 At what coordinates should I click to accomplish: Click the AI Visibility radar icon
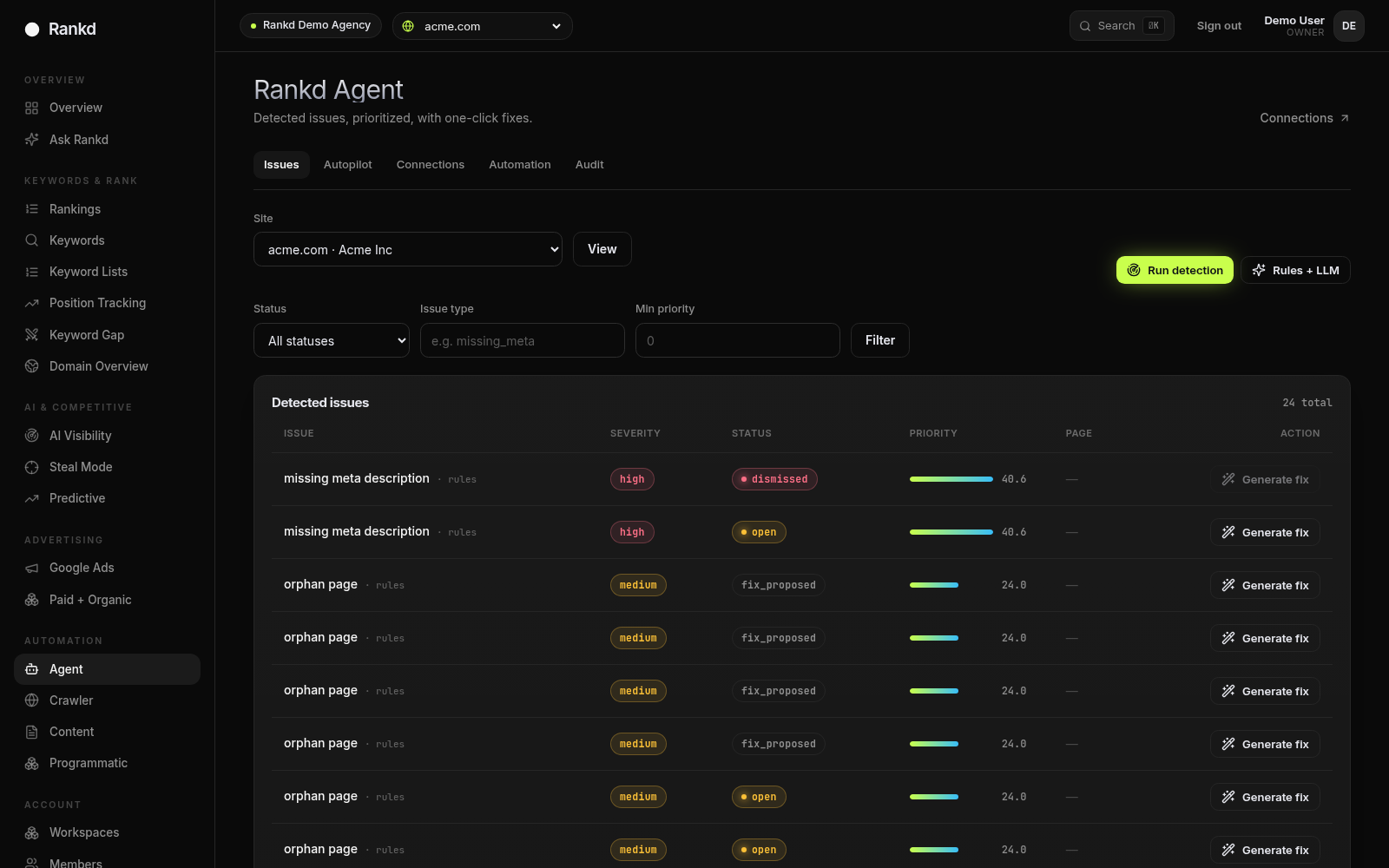point(32,436)
